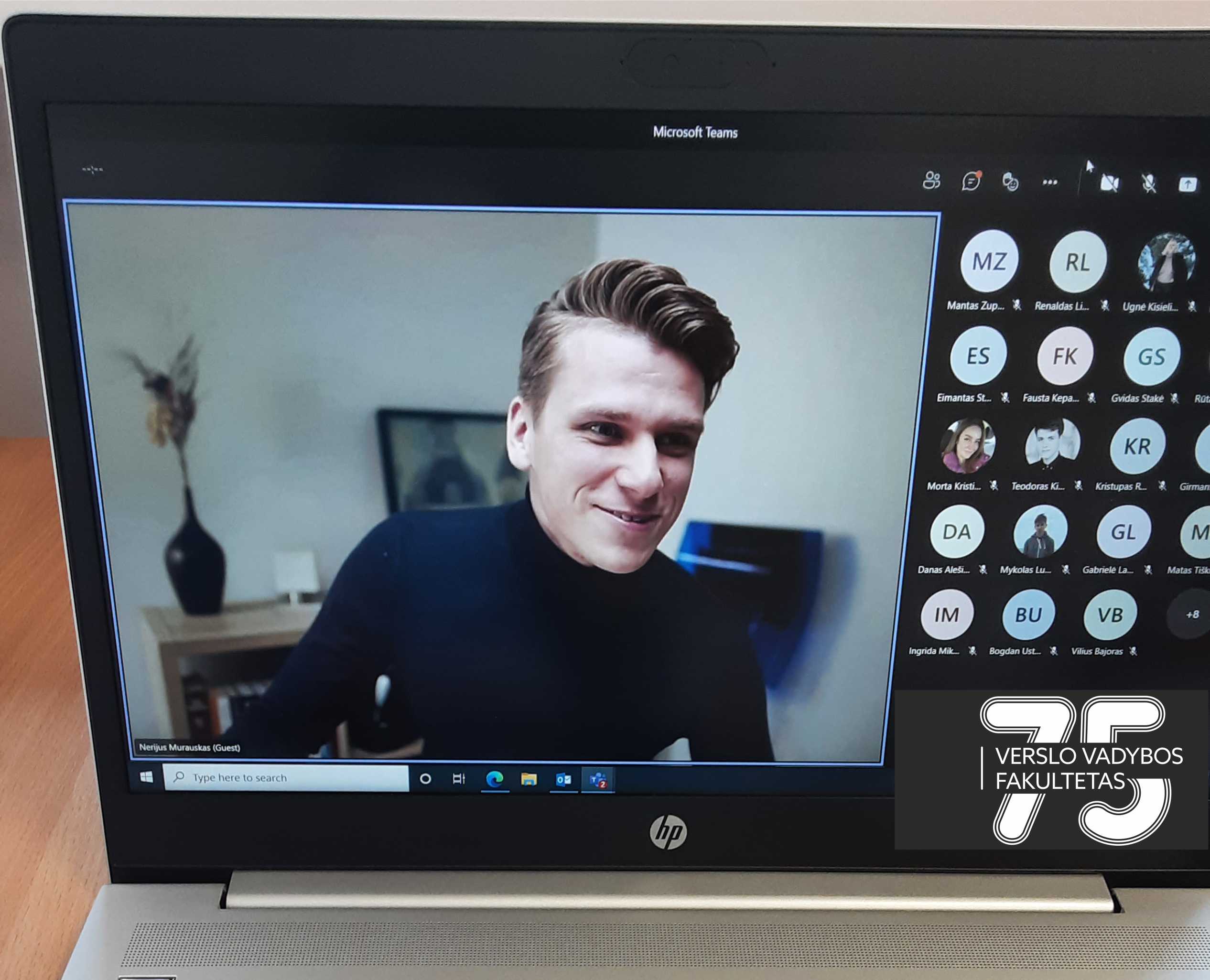Open Cortana circle on the taskbar

tap(426, 779)
